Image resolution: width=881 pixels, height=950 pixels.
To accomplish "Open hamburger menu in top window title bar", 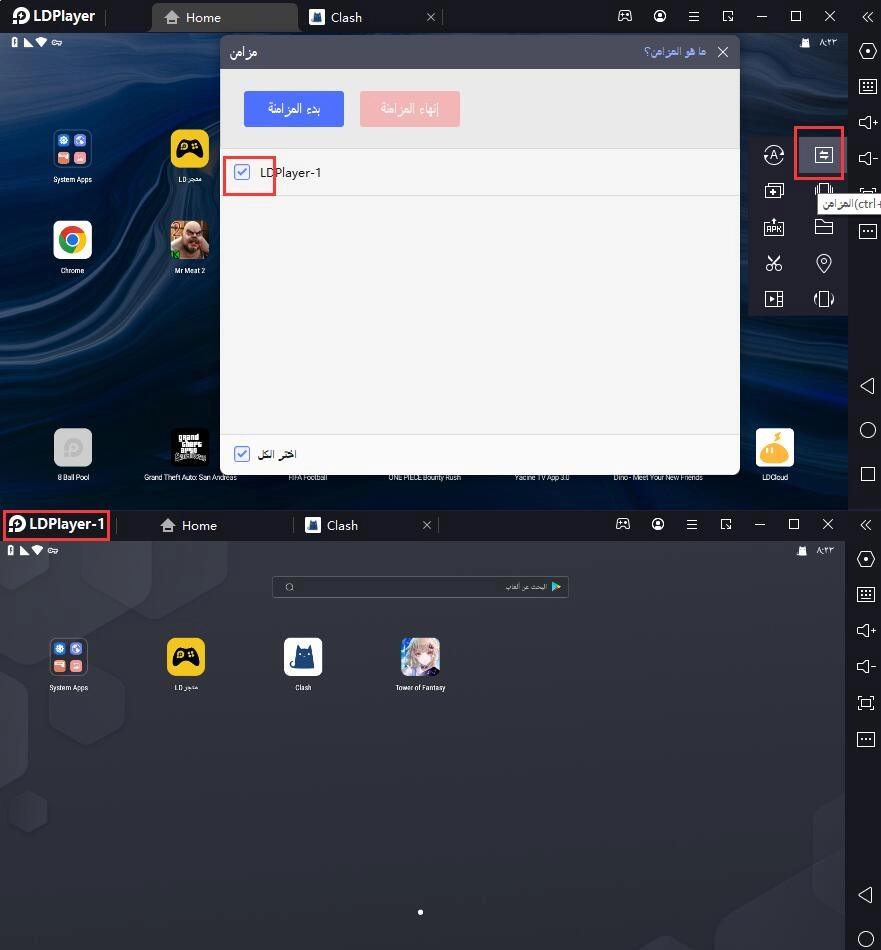I will pos(694,16).
